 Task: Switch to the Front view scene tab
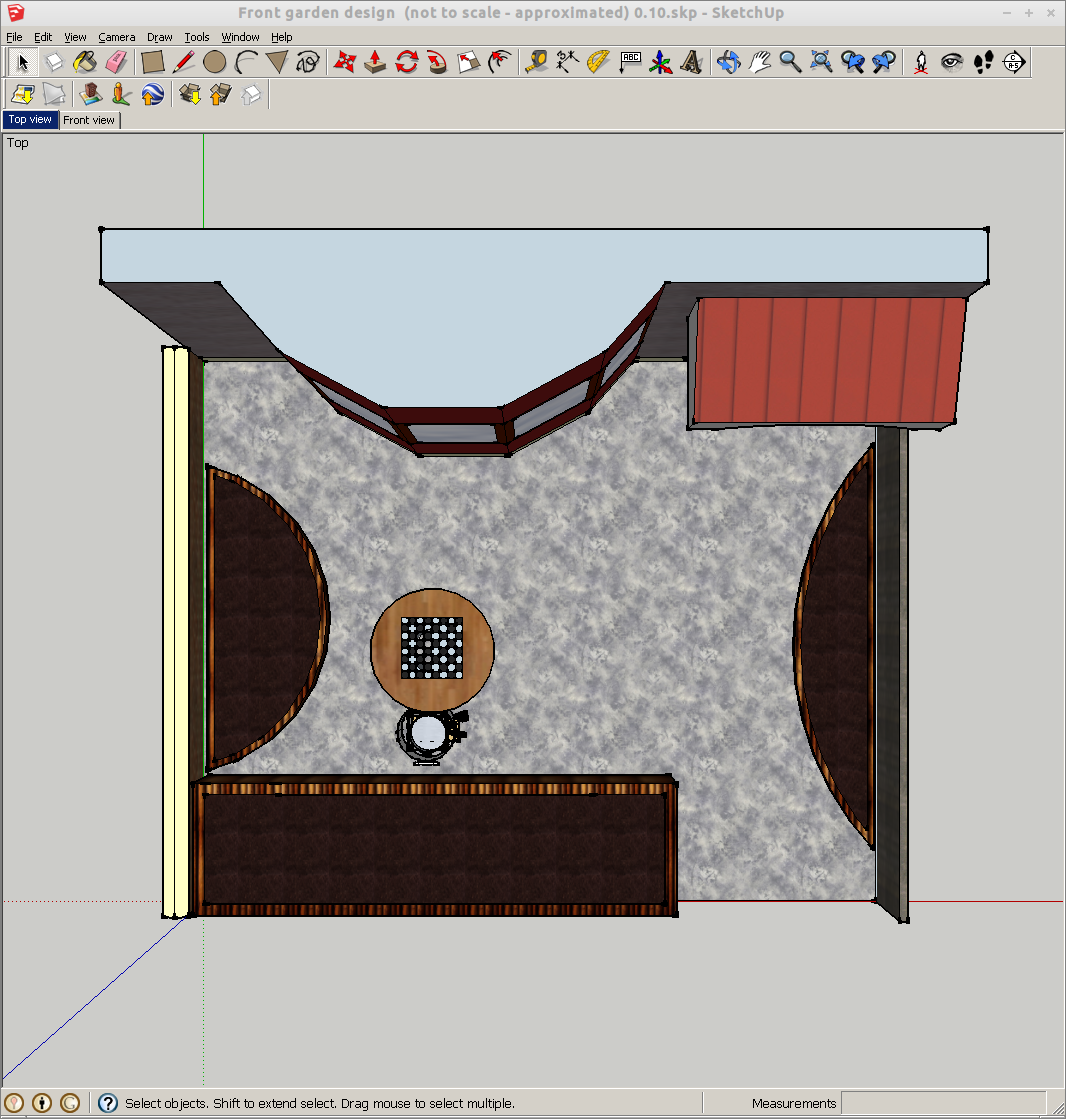[x=89, y=120]
